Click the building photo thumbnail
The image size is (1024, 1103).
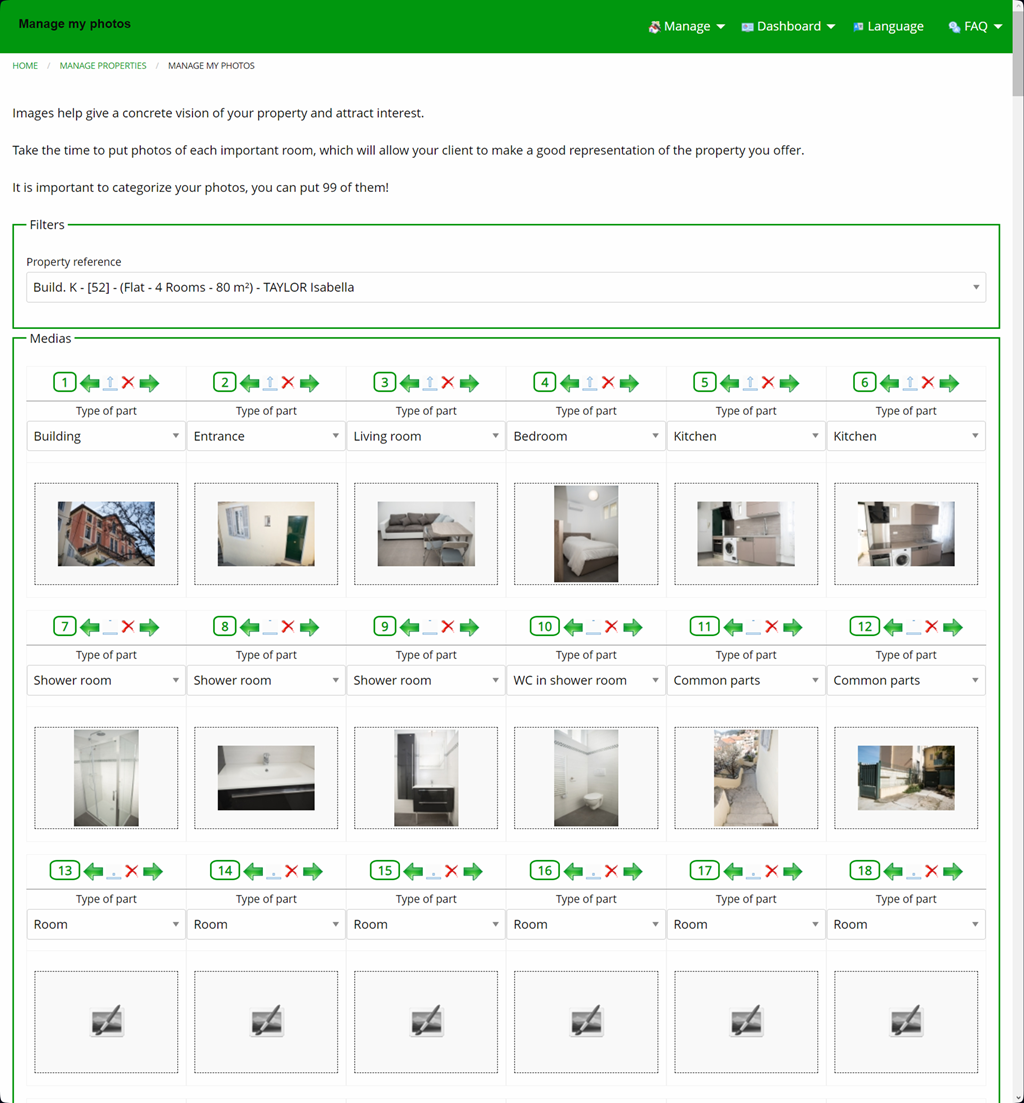pos(106,534)
